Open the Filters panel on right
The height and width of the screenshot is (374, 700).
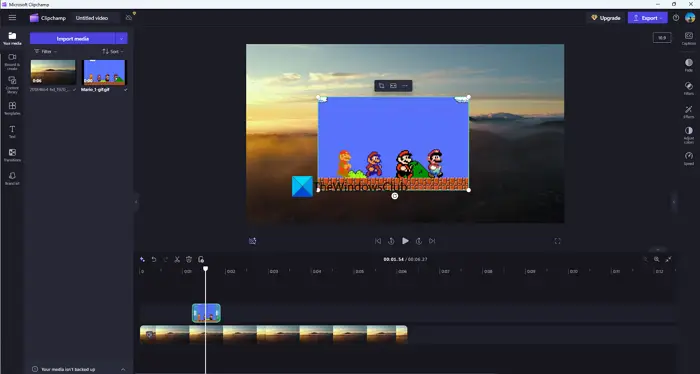click(x=688, y=88)
